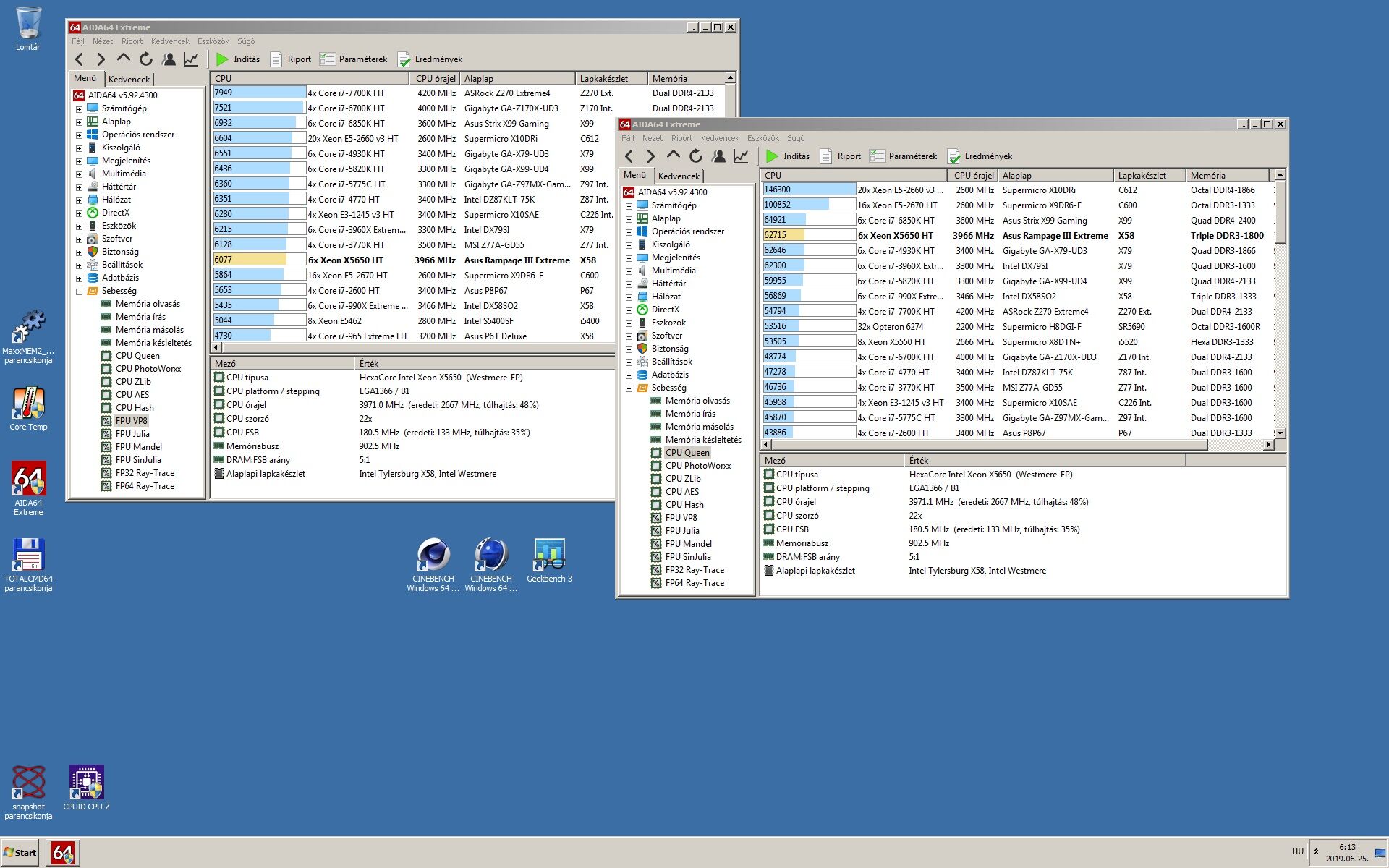Viewport: 1389px width, 868px height.
Task: Select Core Temp desktop icon
Action: 28,409
